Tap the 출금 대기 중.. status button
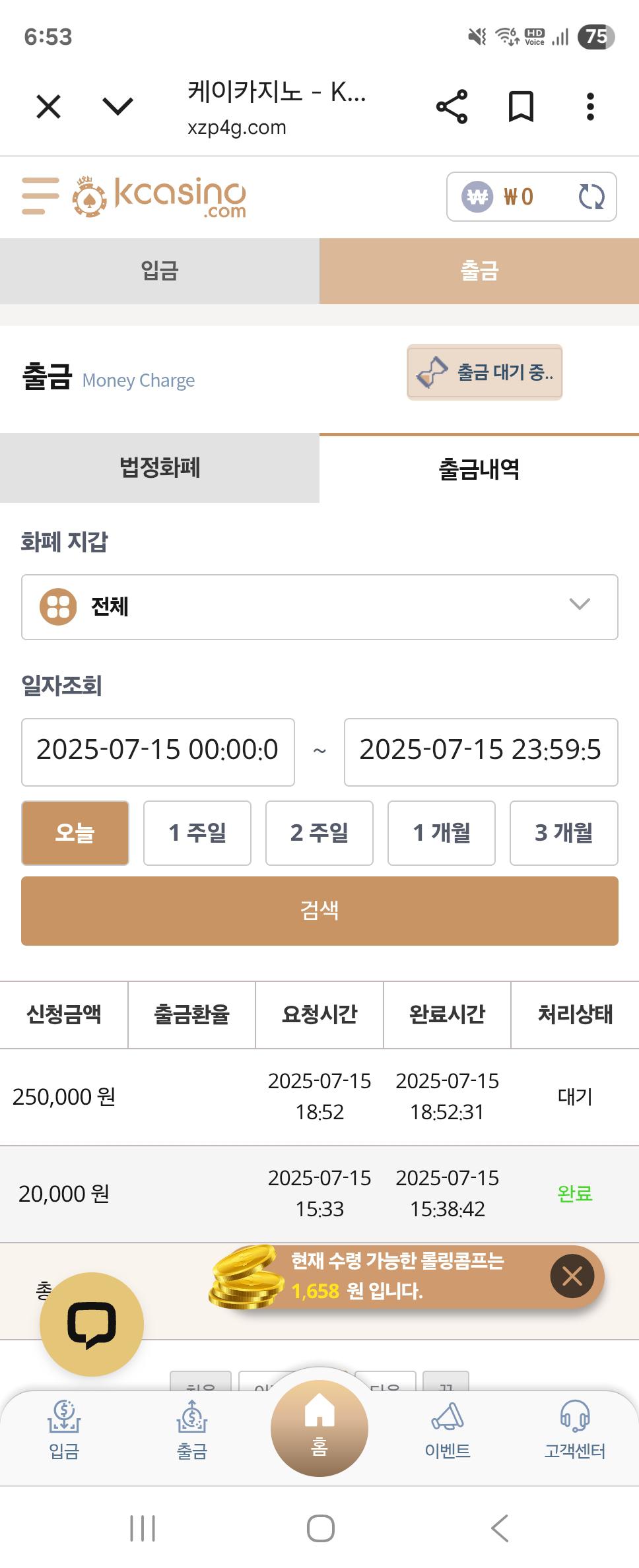Viewport: 639px width, 1568px height. click(x=485, y=372)
